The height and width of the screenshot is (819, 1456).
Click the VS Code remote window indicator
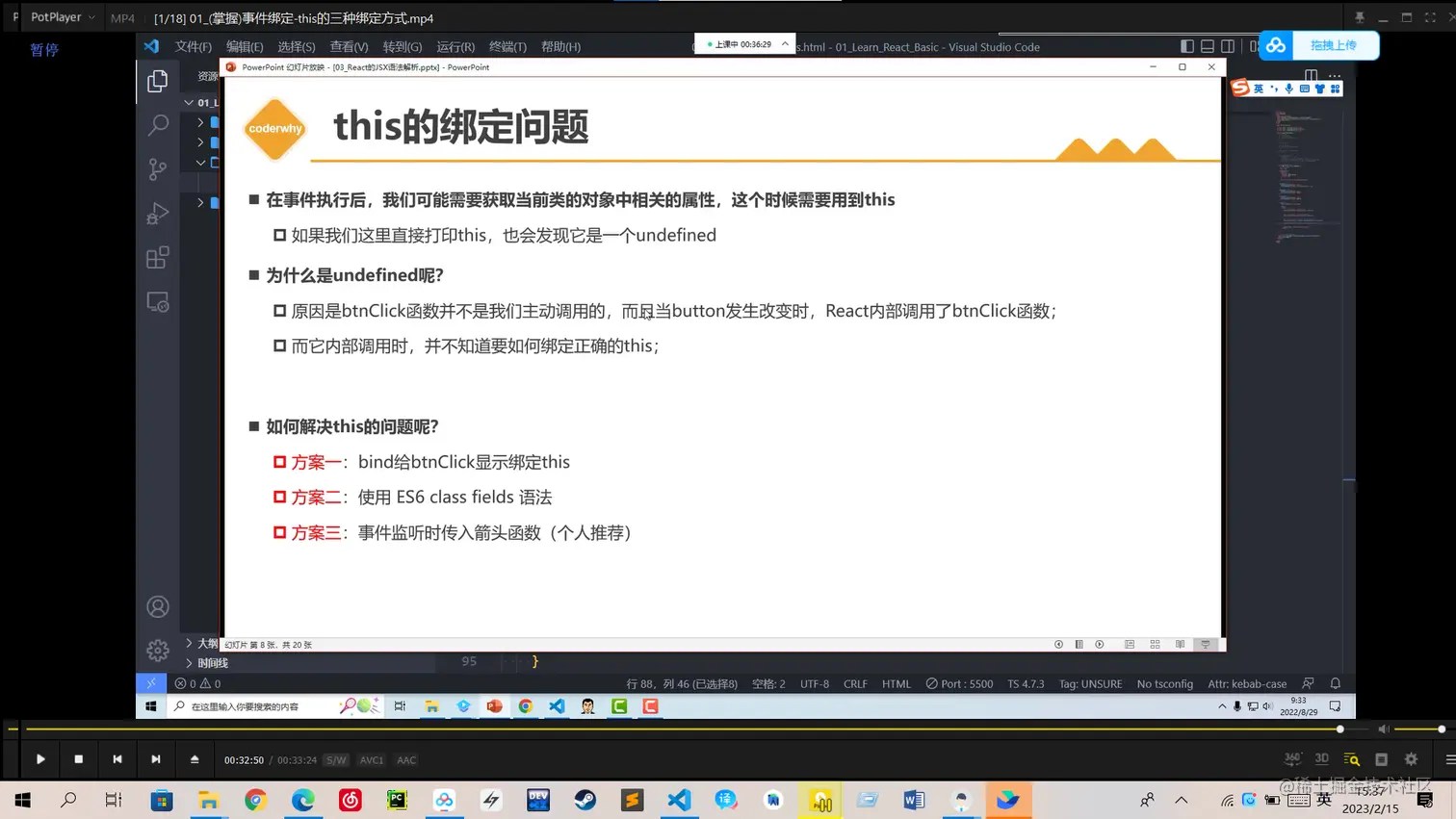[x=151, y=684]
